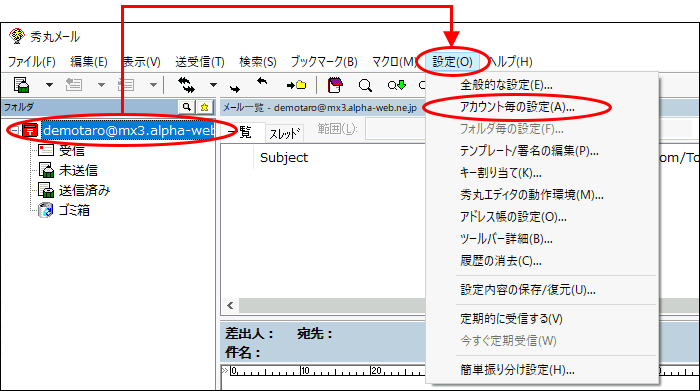Switch to the スレッド tab
Viewport: 700px width, 391px height.
pyautogui.click(x=284, y=133)
